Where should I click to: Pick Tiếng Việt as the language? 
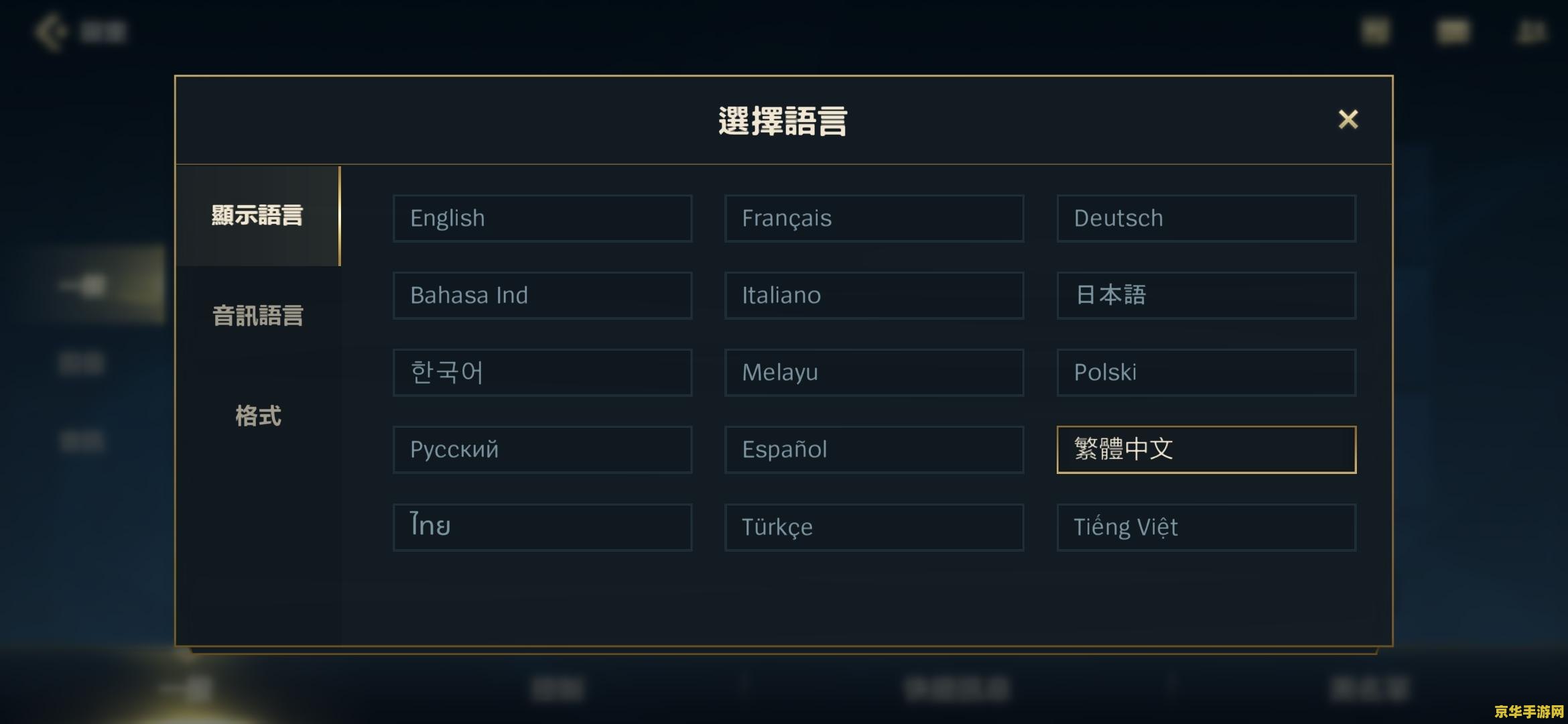coord(1206,528)
